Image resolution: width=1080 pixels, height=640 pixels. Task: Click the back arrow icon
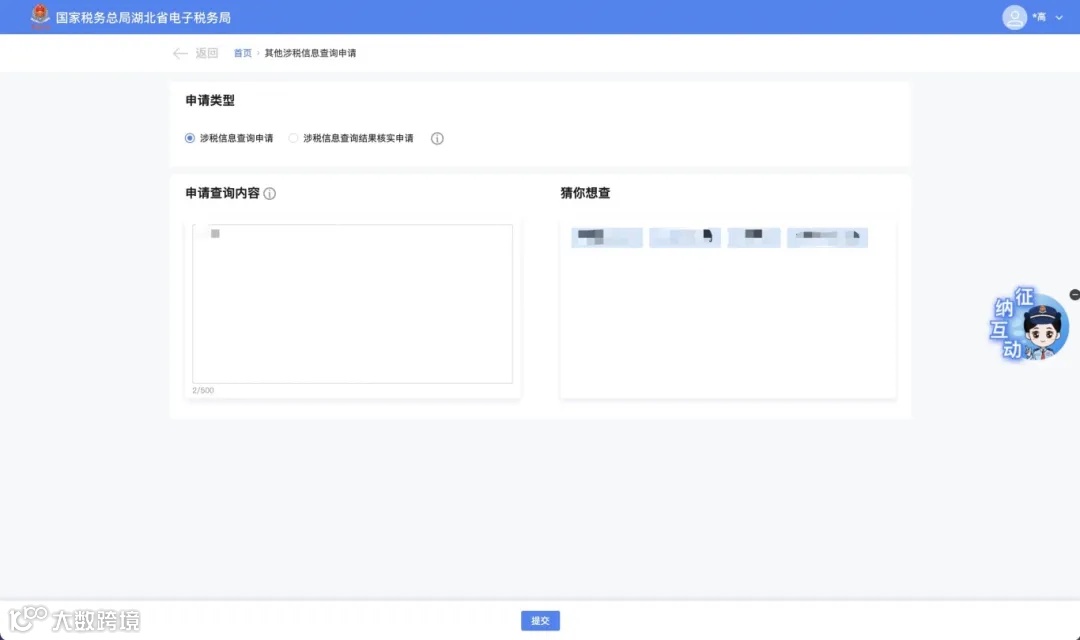tap(180, 53)
